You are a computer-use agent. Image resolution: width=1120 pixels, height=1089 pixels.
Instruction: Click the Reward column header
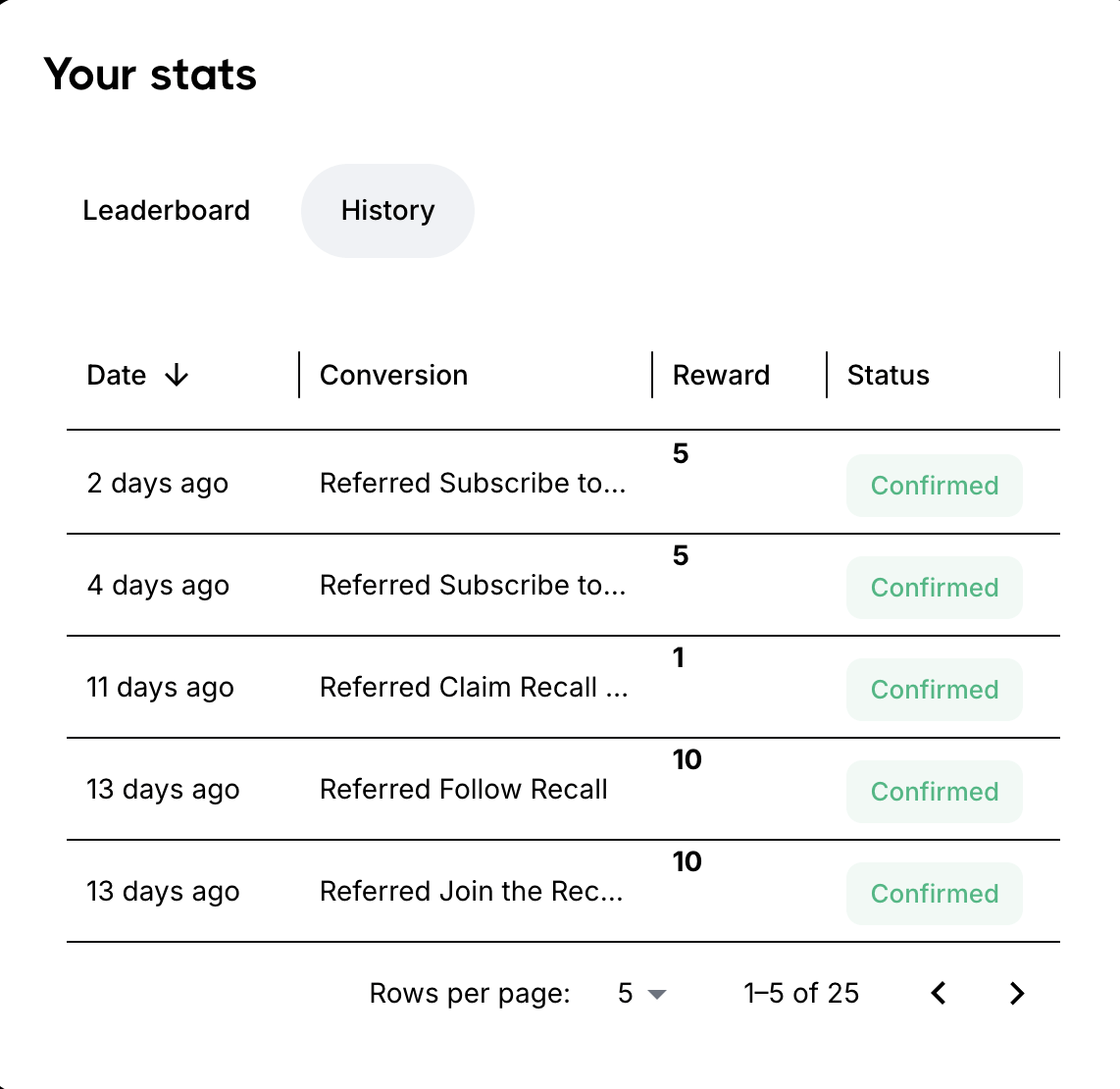pyautogui.click(x=721, y=375)
